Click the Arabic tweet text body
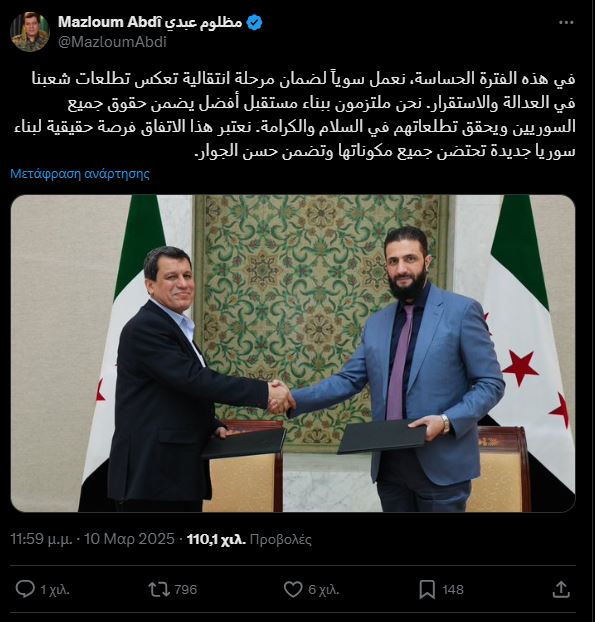This screenshot has width=595, height=622. tap(294, 115)
